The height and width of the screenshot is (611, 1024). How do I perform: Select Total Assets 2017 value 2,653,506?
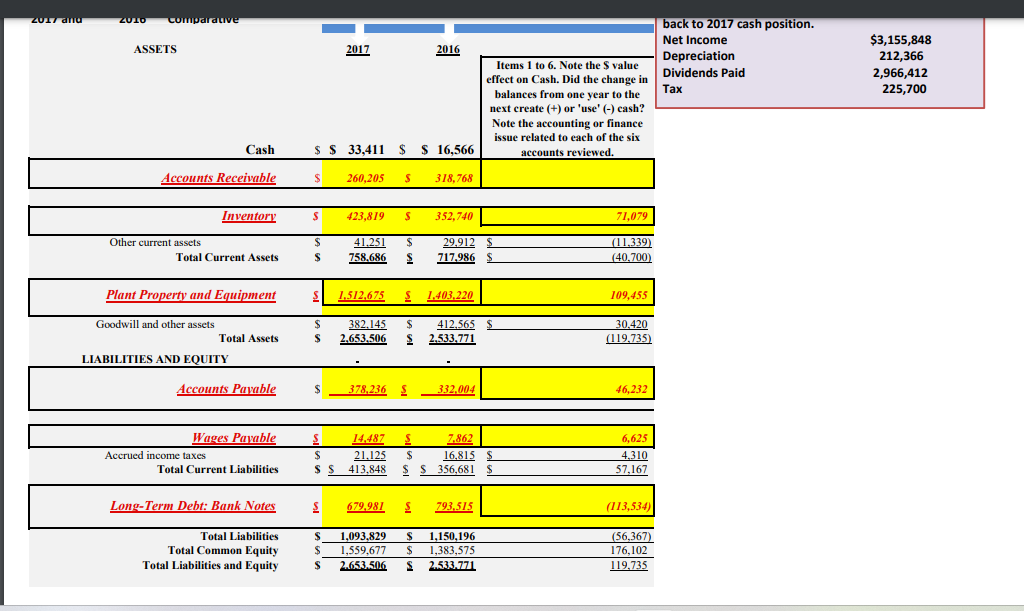(x=363, y=338)
